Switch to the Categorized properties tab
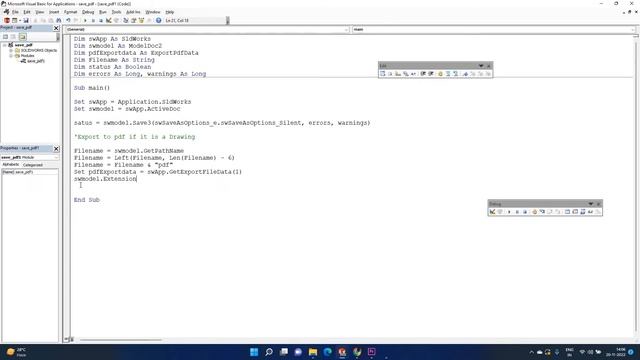 tap(33, 165)
